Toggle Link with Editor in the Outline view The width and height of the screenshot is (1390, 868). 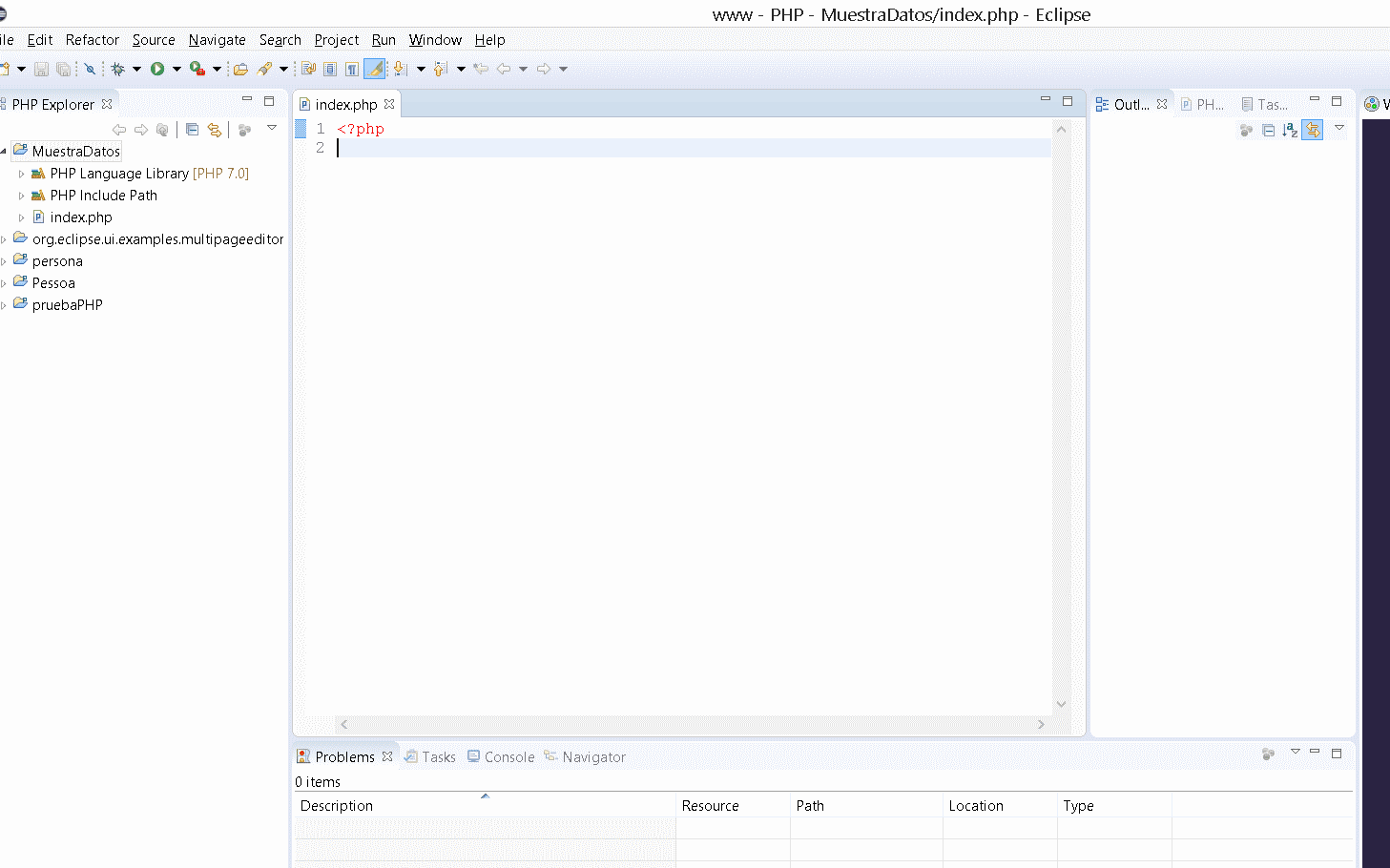(x=1312, y=130)
